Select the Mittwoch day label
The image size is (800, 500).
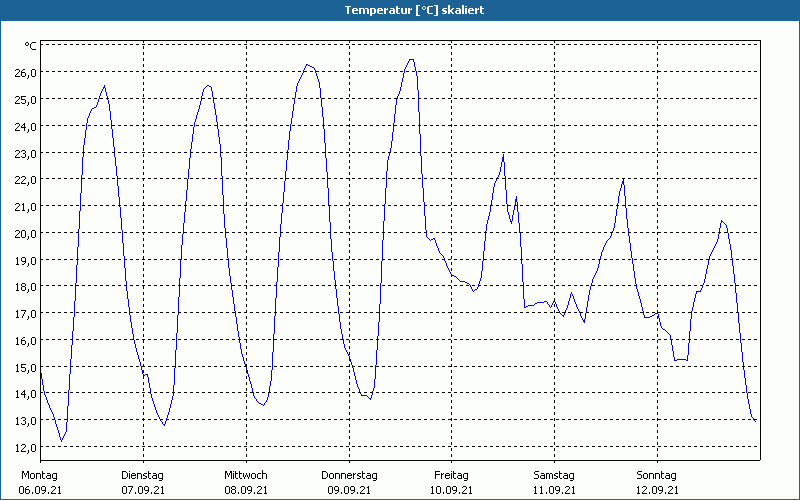click(x=245, y=476)
